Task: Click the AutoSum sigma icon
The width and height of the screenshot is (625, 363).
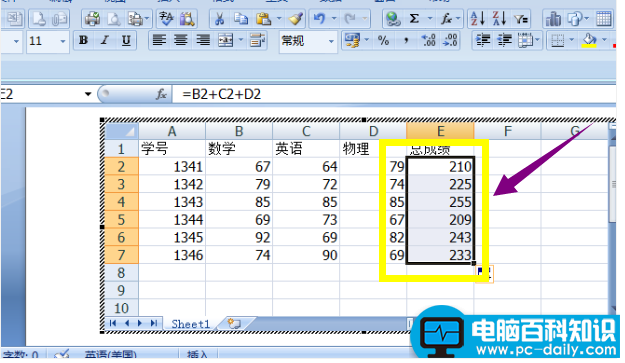Action: [x=415, y=18]
